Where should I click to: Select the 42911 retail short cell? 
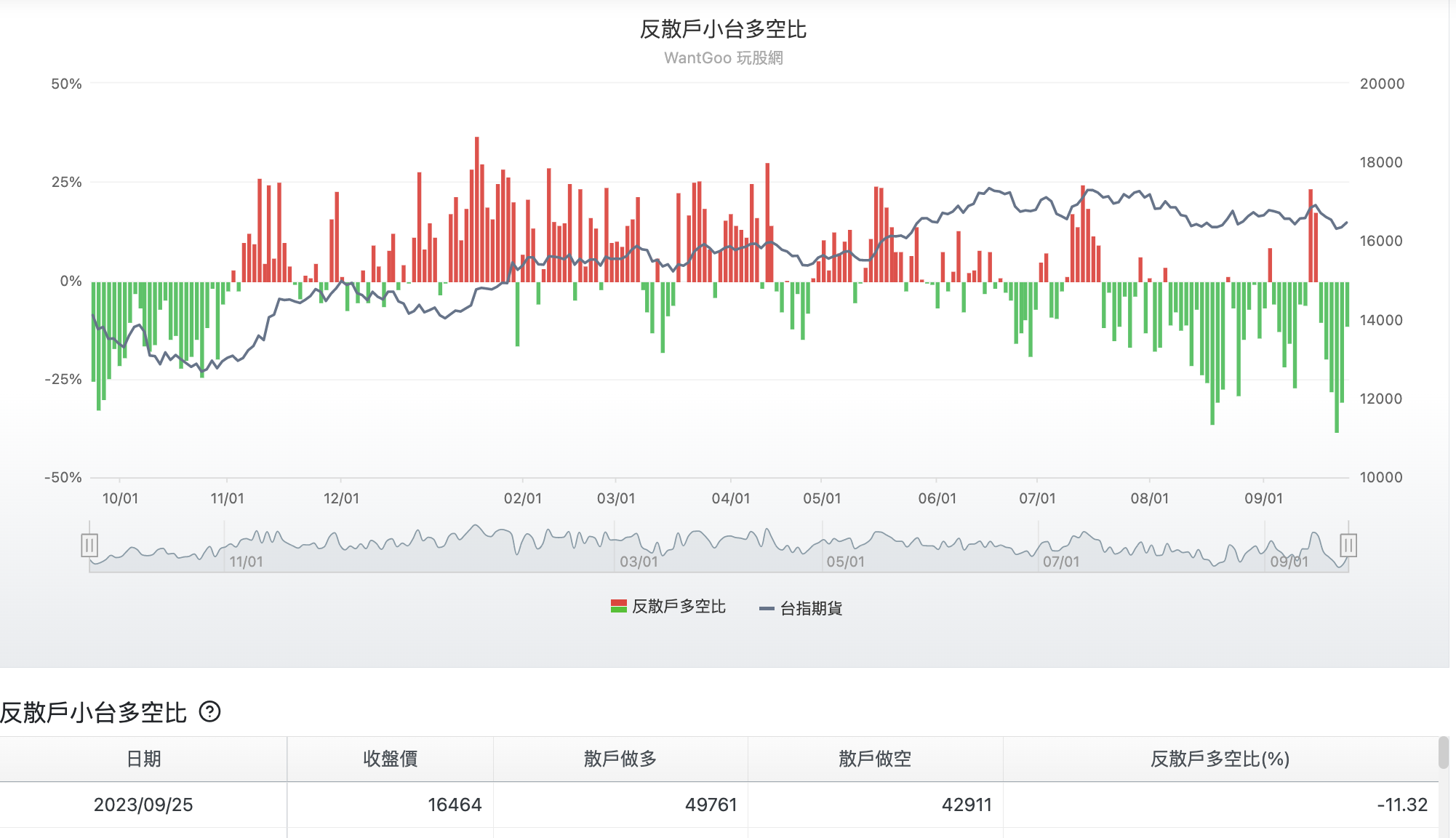pyautogui.click(x=875, y=805)
